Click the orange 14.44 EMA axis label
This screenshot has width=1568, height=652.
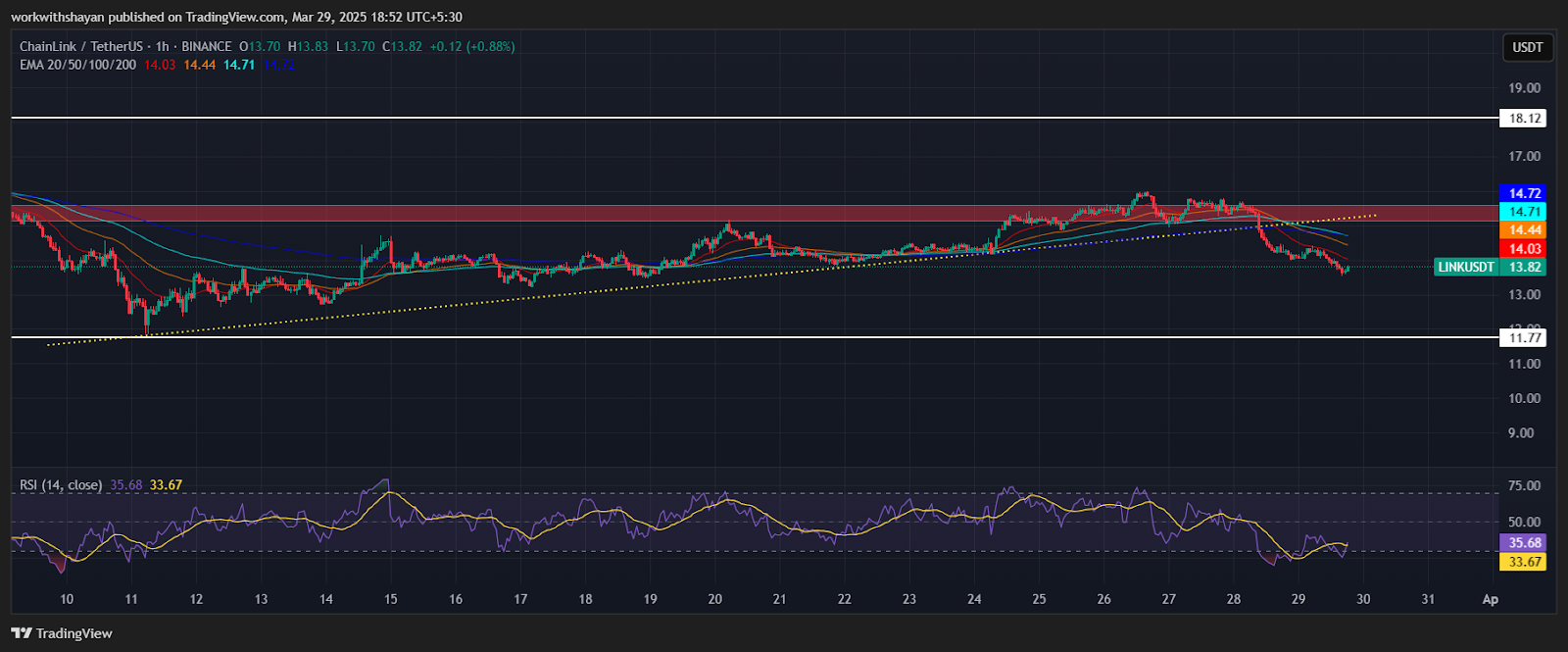(1524, 230)
